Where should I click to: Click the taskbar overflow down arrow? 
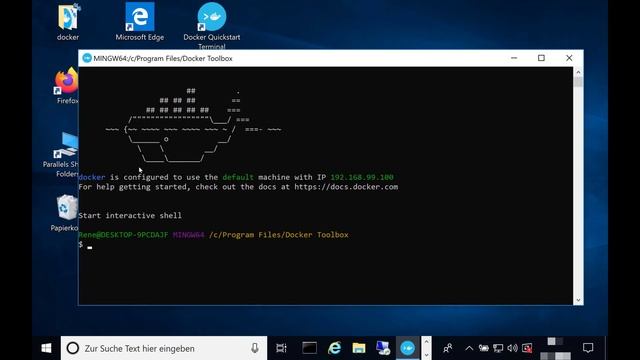point(427,355)
